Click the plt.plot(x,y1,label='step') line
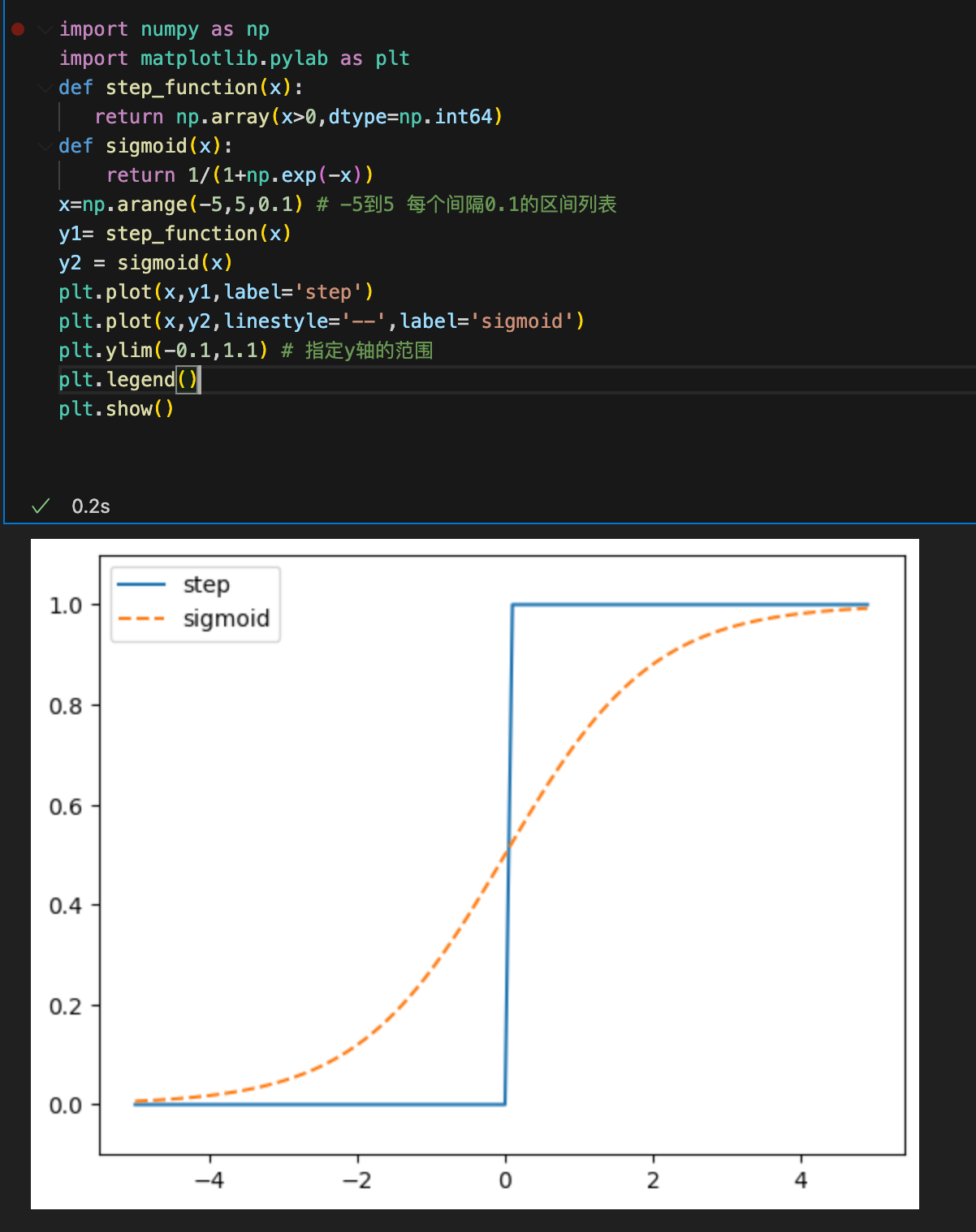976x1232 pixels. tap(216, 292)
